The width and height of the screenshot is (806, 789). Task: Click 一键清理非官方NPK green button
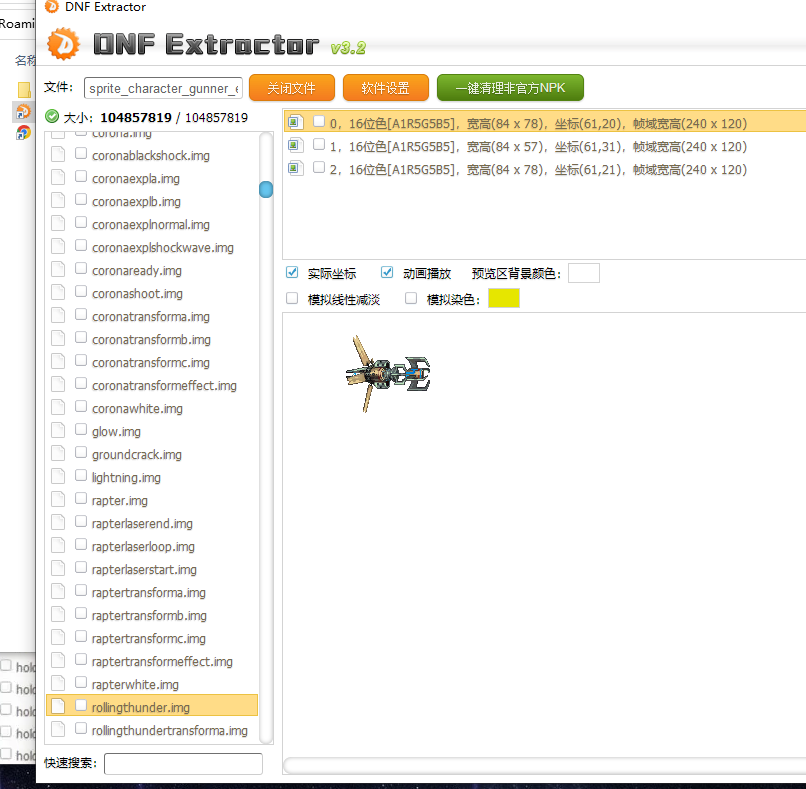coord(510,88)
